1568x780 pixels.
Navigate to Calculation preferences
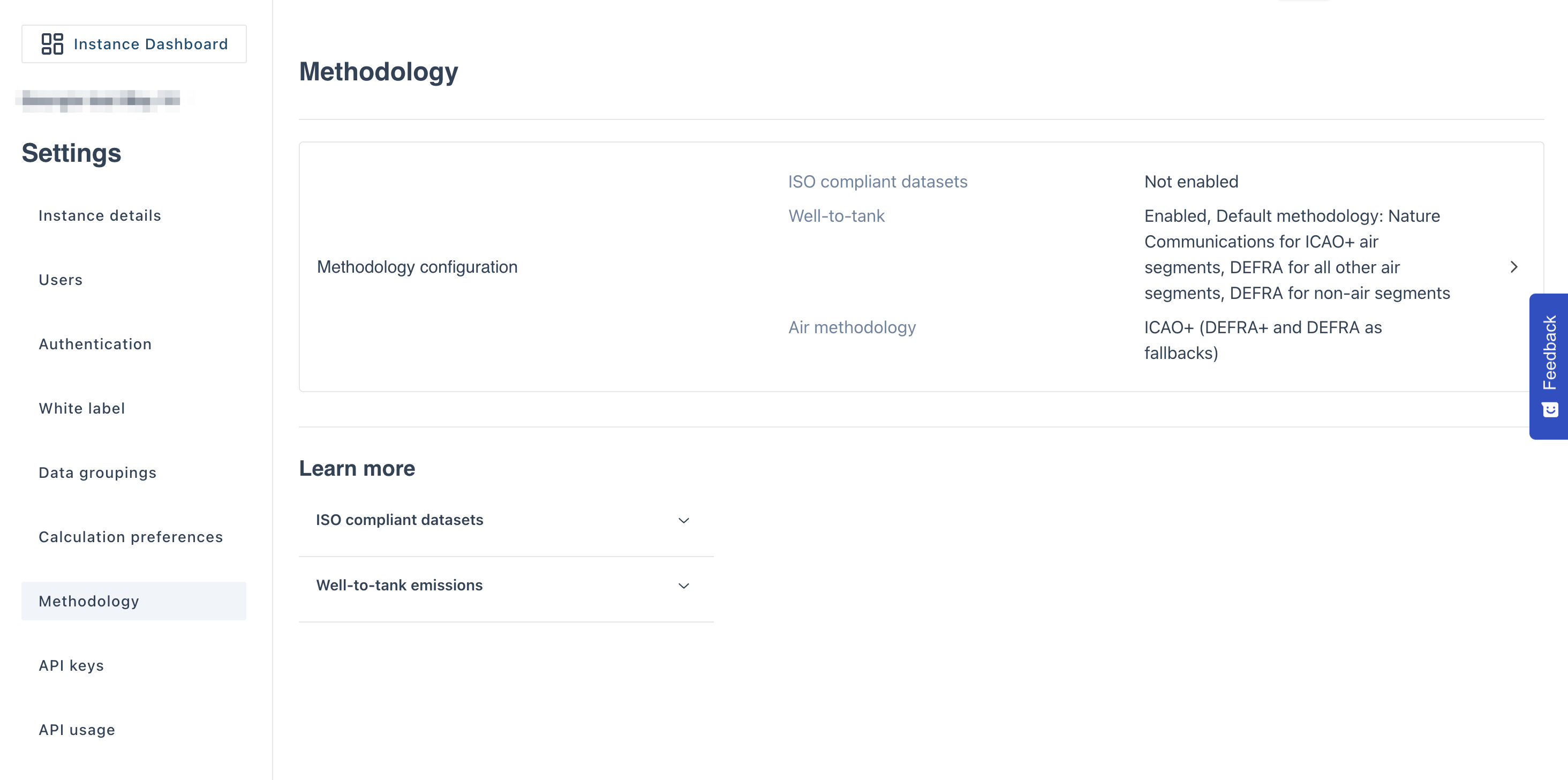(131, 537)
